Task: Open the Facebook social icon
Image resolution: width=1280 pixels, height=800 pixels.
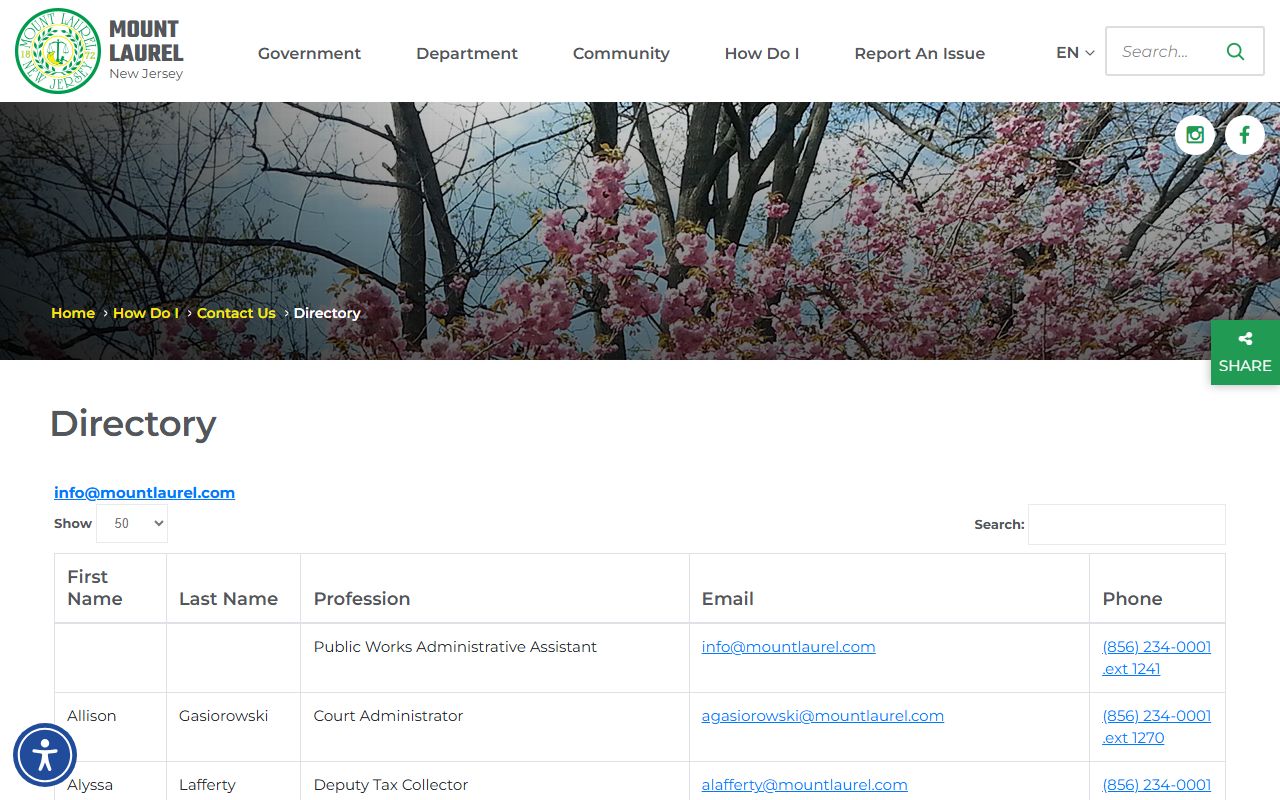Action: point(1244,134)
